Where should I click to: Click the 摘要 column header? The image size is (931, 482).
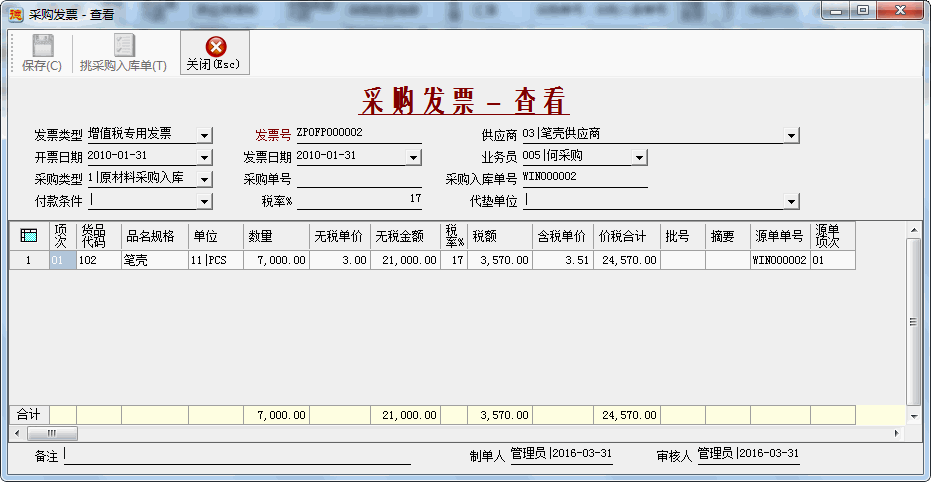[x=728, y=236]
